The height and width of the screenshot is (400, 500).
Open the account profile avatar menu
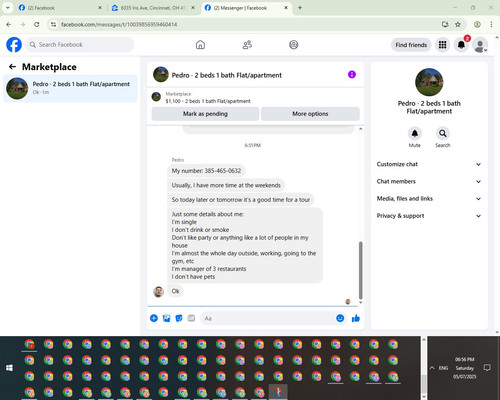(480, 45)
